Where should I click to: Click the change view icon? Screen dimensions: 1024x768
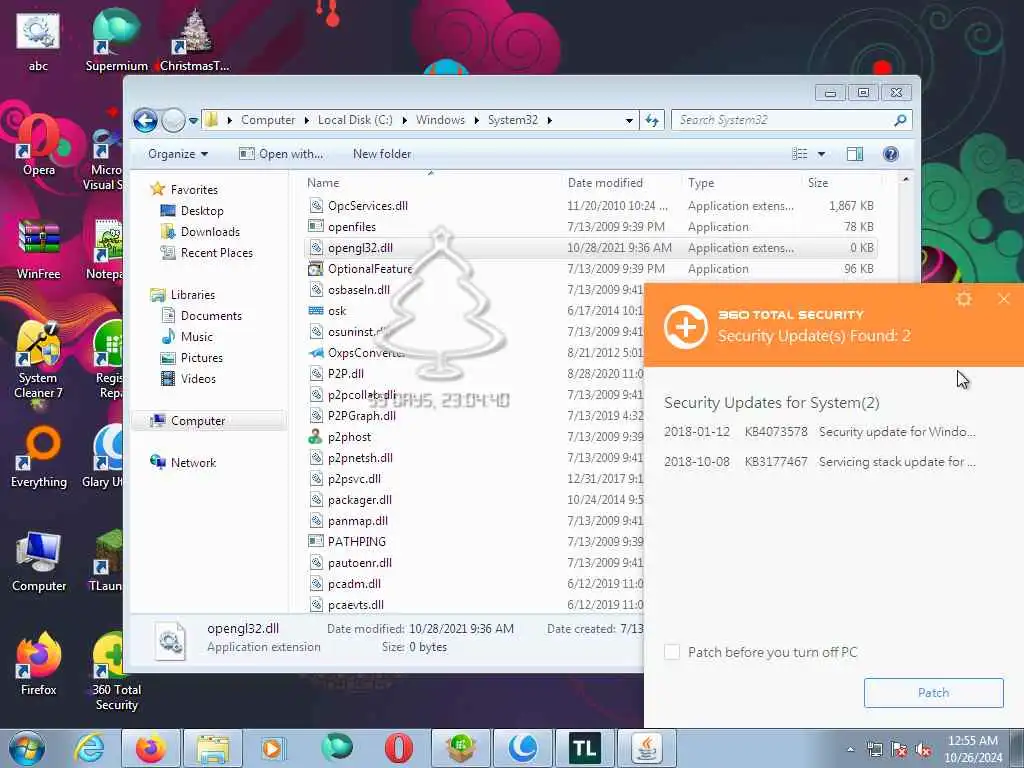click(800, 154)
